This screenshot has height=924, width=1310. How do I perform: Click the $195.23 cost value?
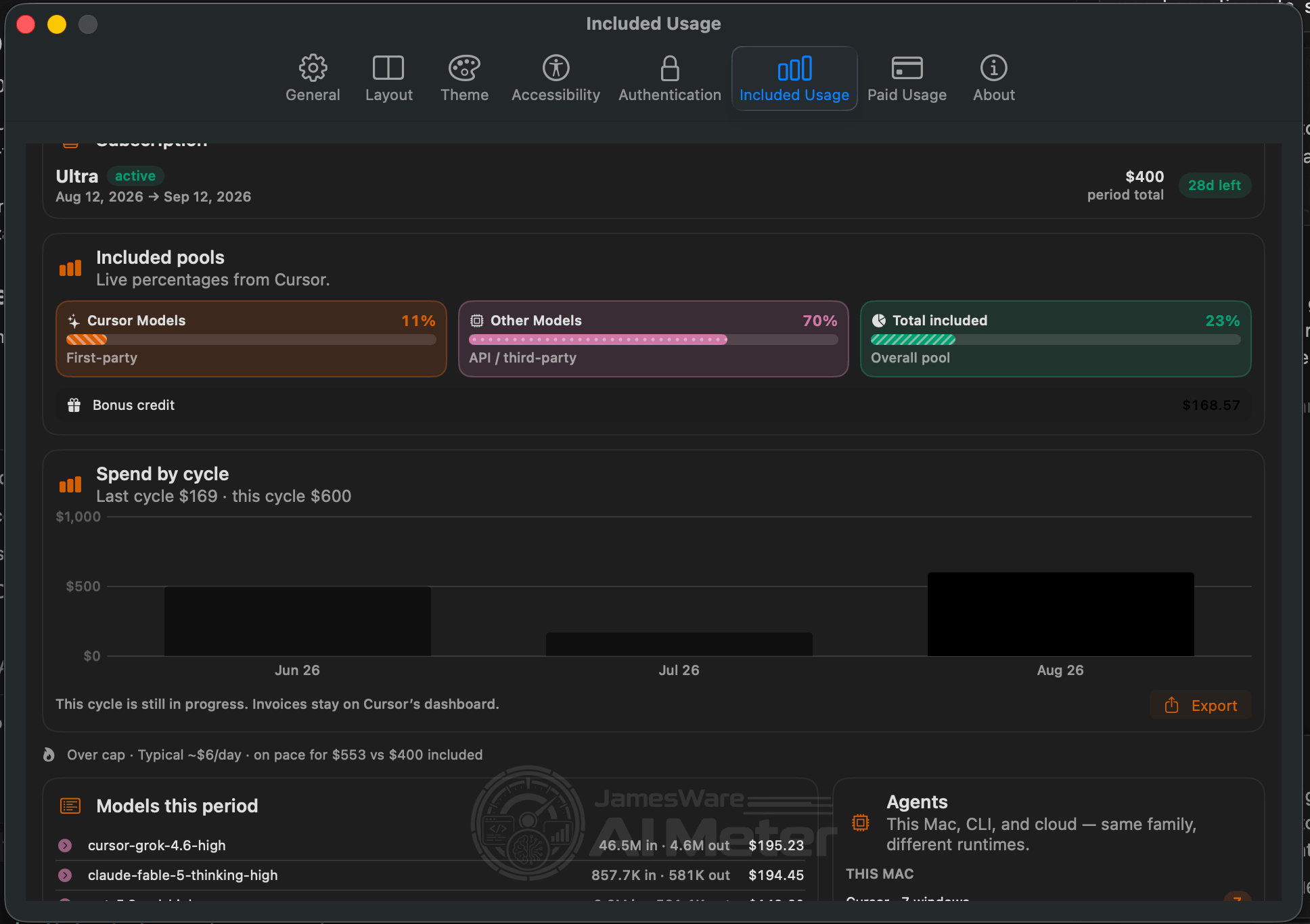(776, 846)
